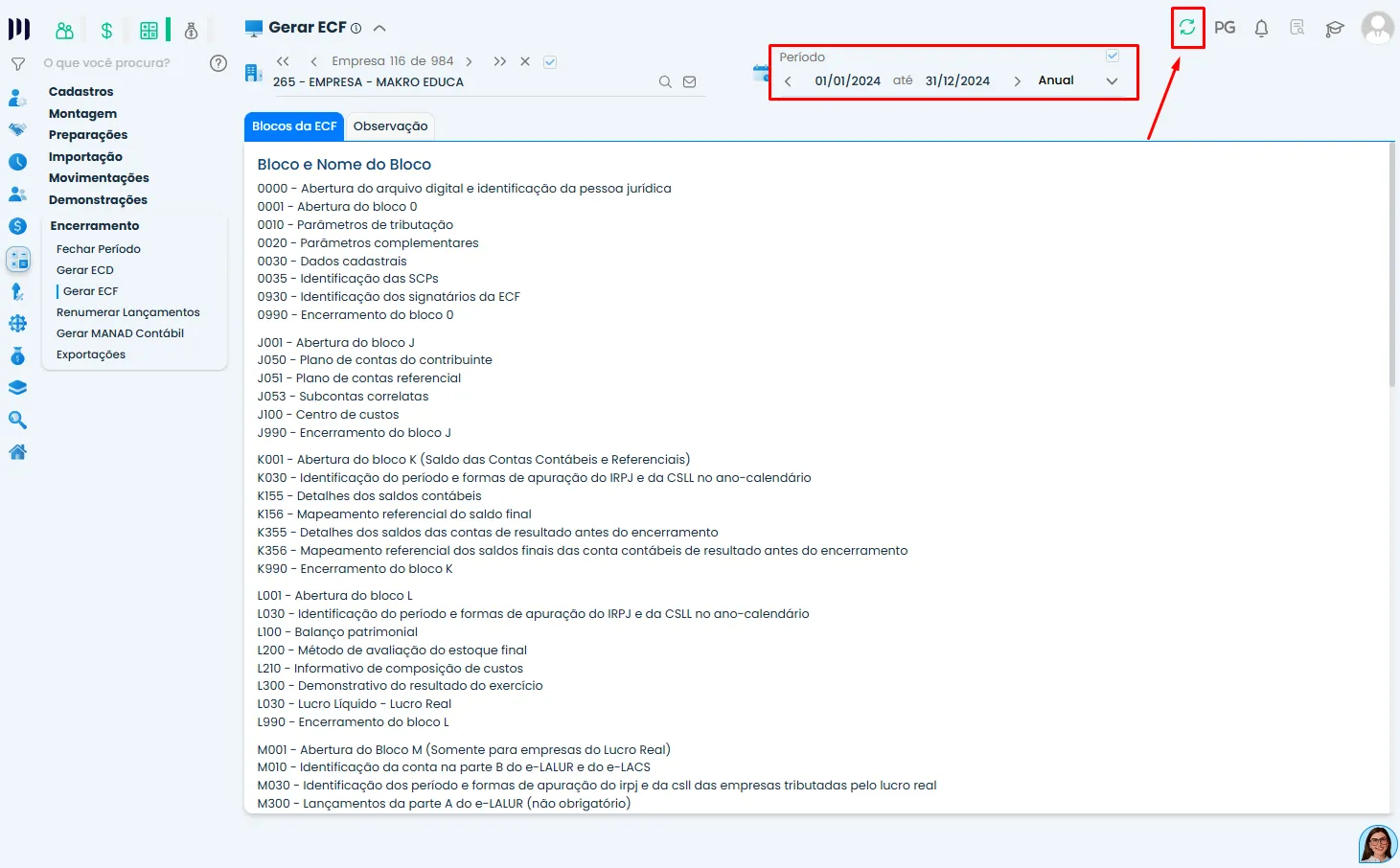1400x868 pixels.
Task: Open the notifications bell
Action: coord(1261,29)
